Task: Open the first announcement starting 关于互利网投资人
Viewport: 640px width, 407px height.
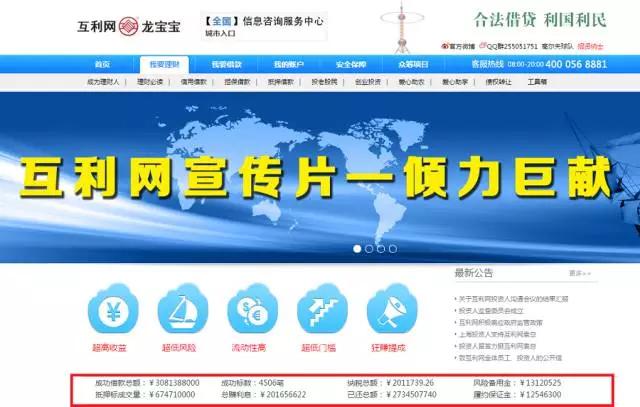Action: click(513, 299)
